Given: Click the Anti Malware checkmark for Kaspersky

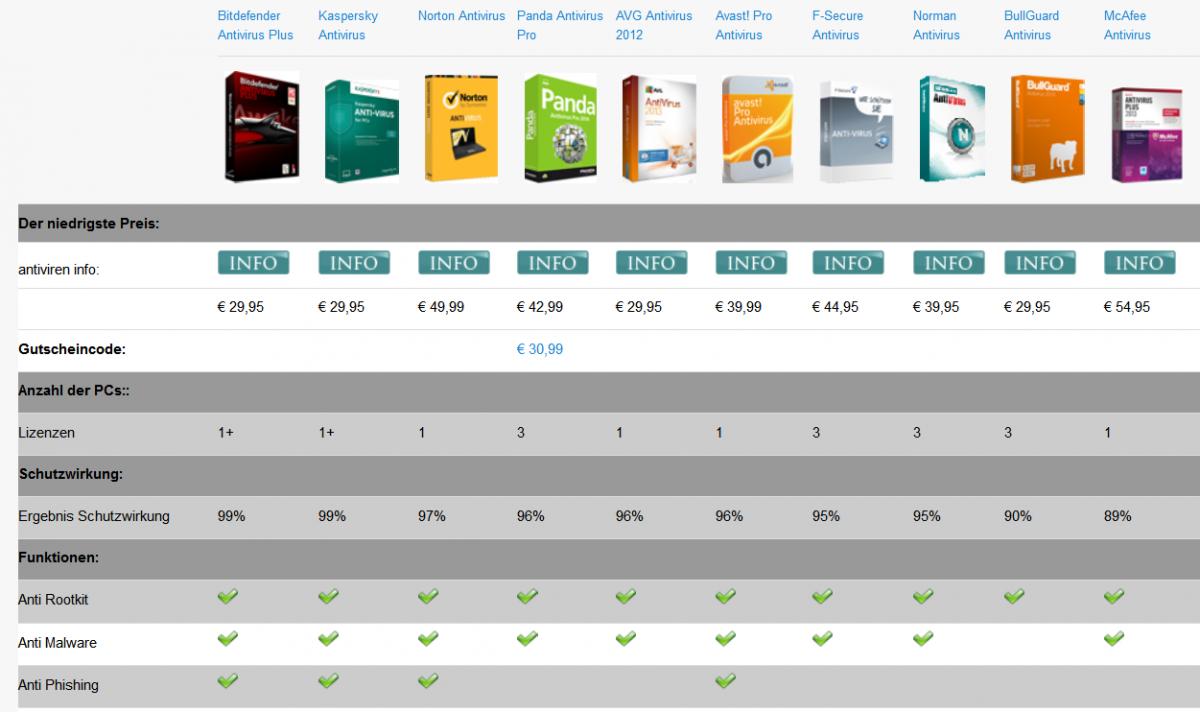Looking at the screenshot, I should point(328,638).
